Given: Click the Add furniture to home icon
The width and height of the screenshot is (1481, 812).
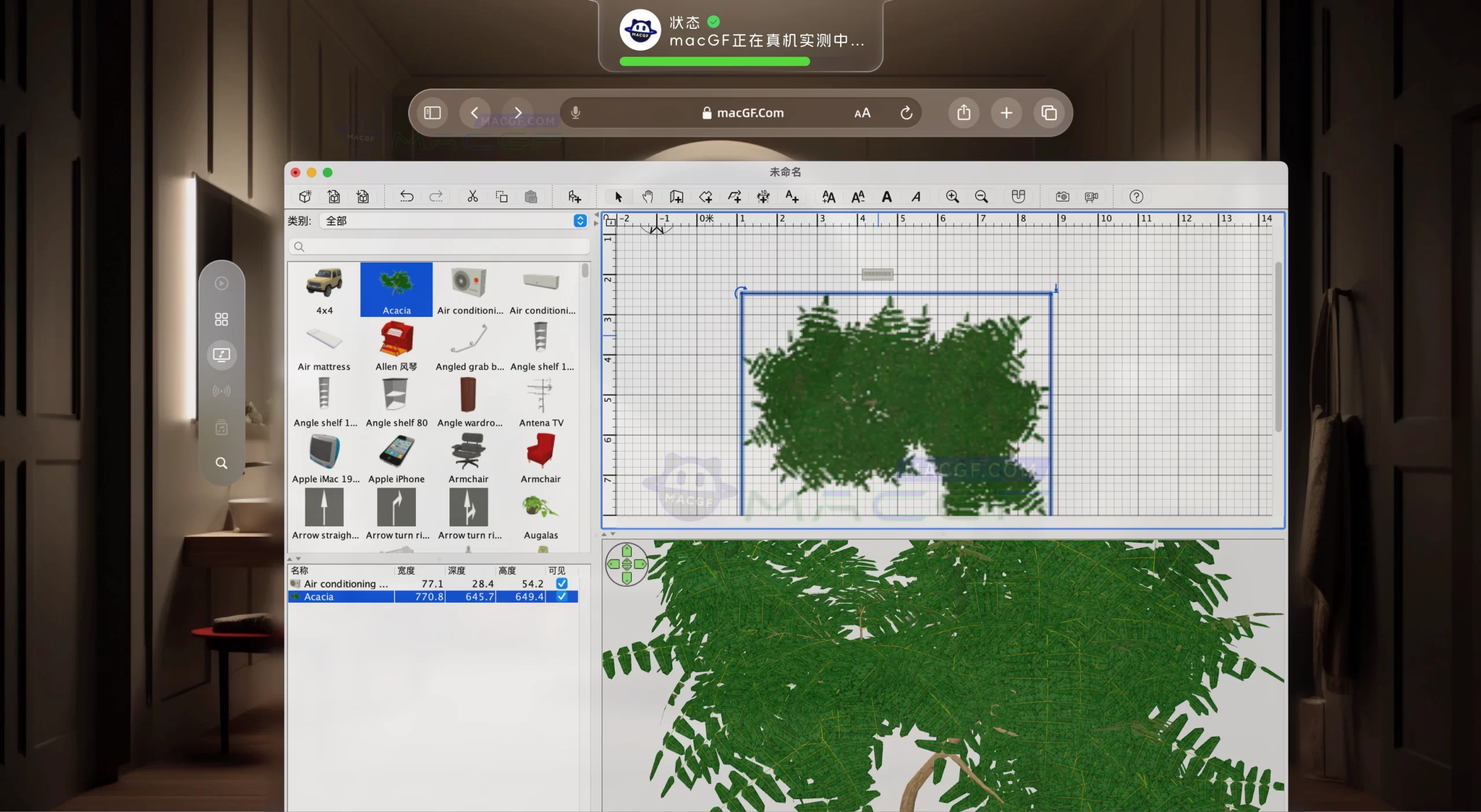Looking at the screenshot, I should tap(574, 197).
